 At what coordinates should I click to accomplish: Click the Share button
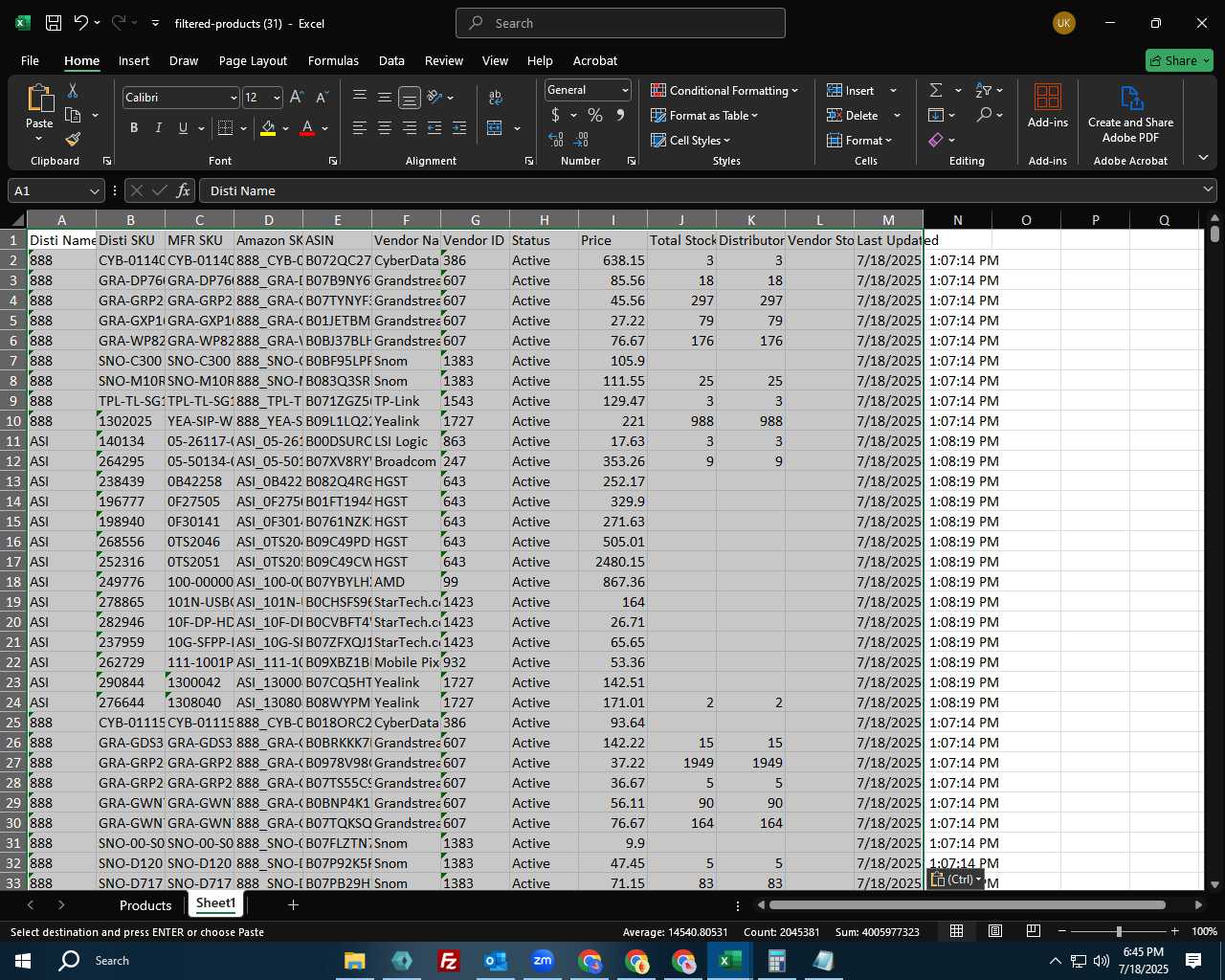tap(1179, 60)
